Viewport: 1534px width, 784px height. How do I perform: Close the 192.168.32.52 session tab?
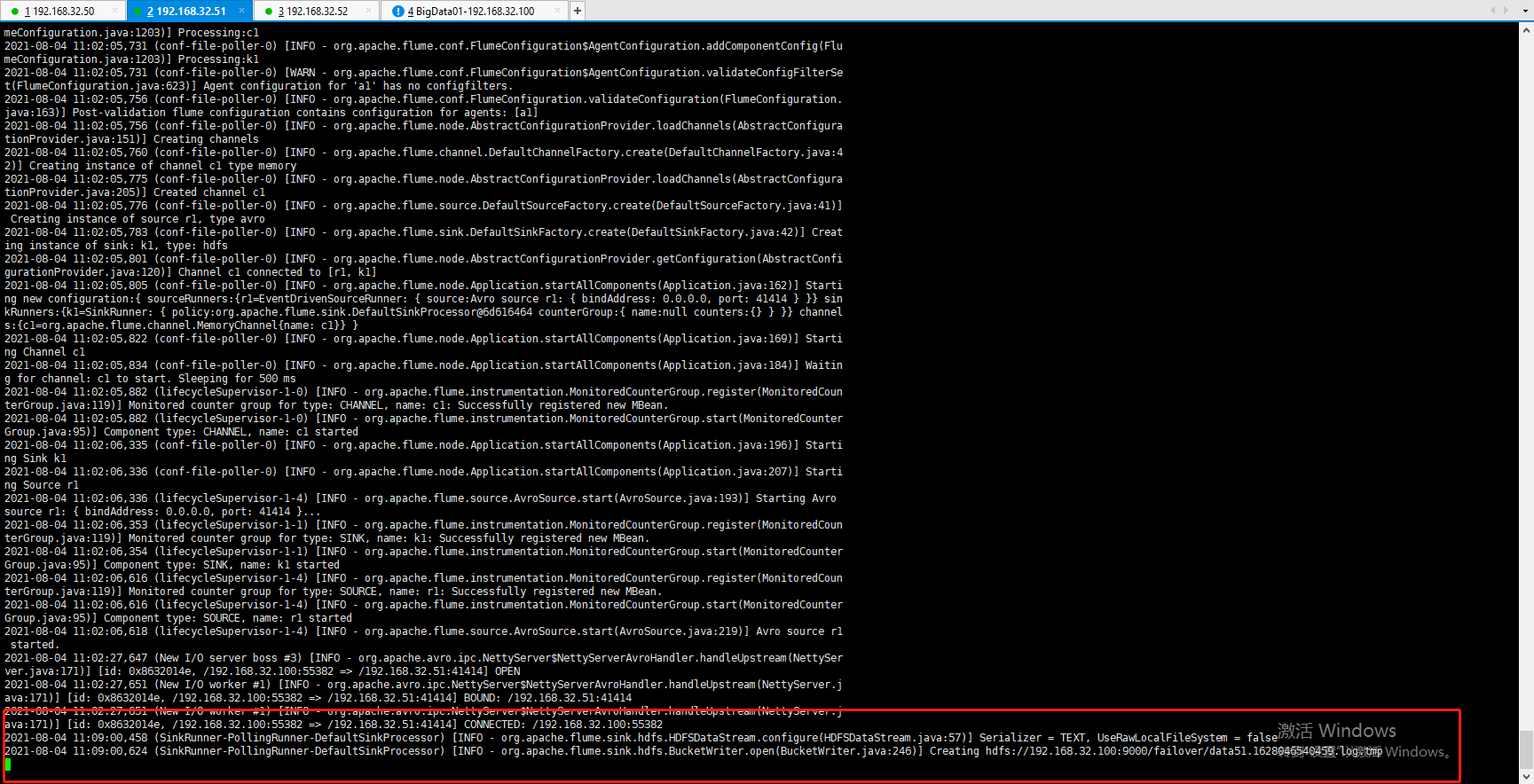coord(369,11)
